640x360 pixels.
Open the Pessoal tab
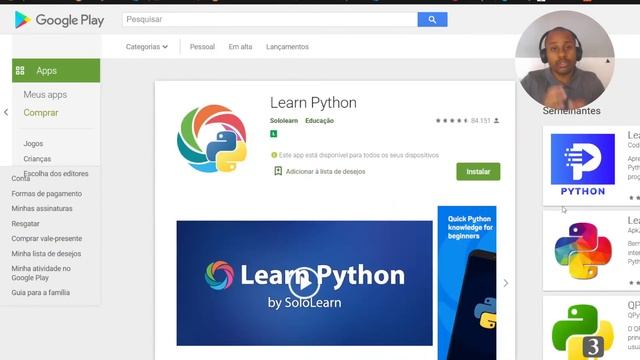(x=202, y=47)
